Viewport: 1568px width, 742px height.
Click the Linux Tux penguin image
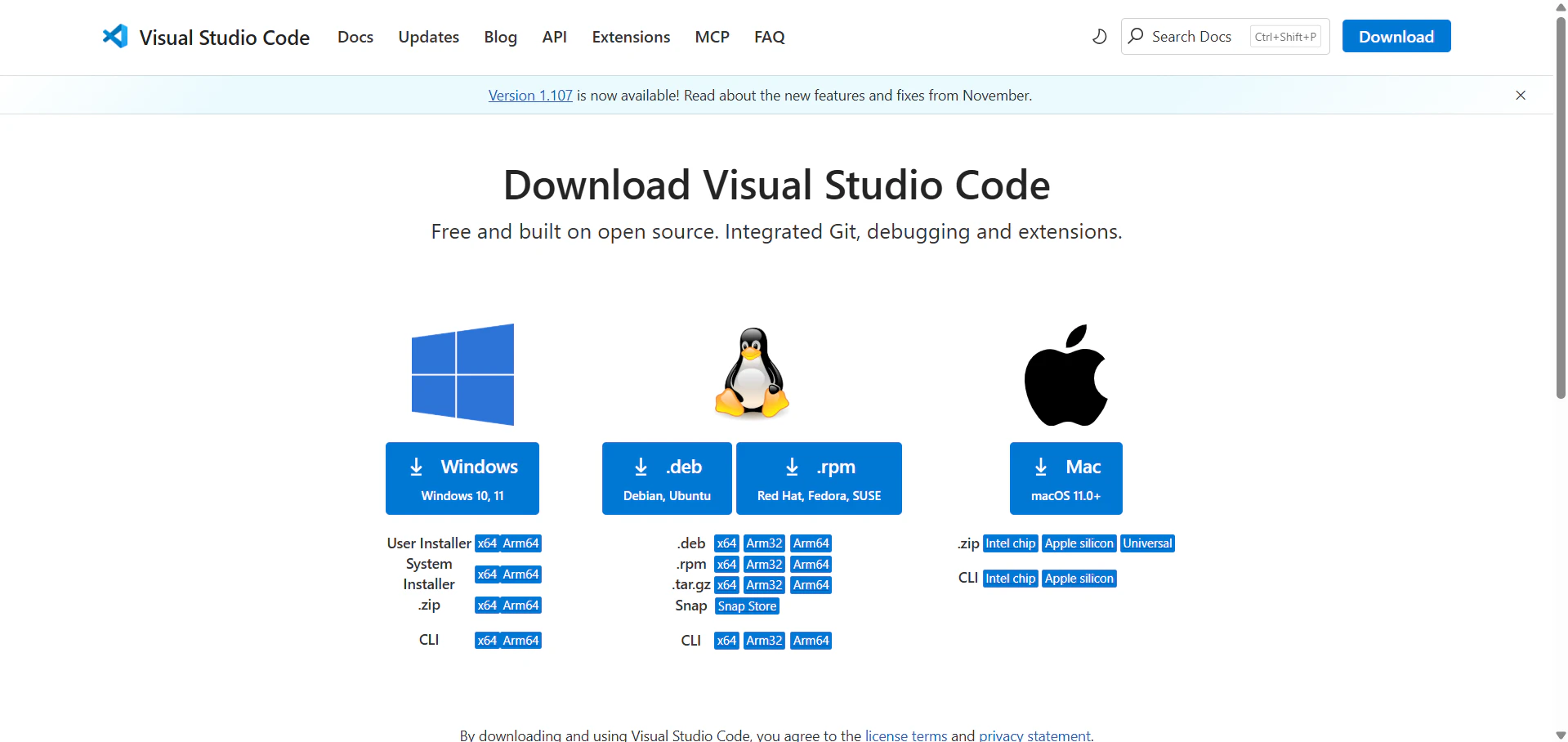click(x=752, y=373)
